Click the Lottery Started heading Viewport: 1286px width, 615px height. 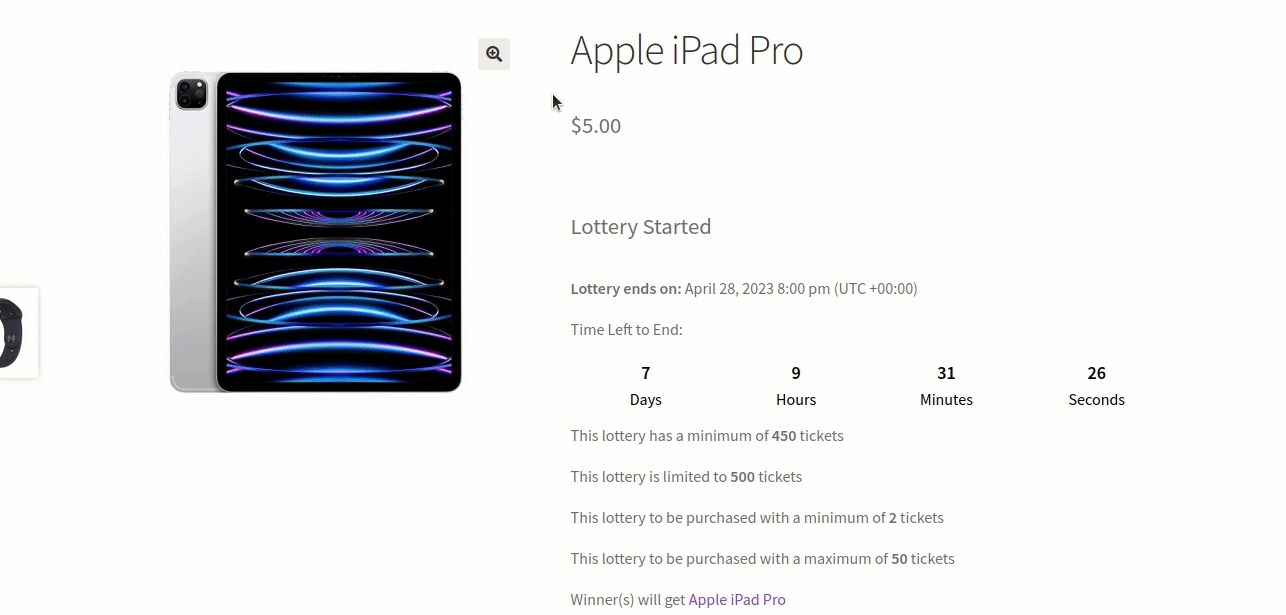(x=641, y=227)
